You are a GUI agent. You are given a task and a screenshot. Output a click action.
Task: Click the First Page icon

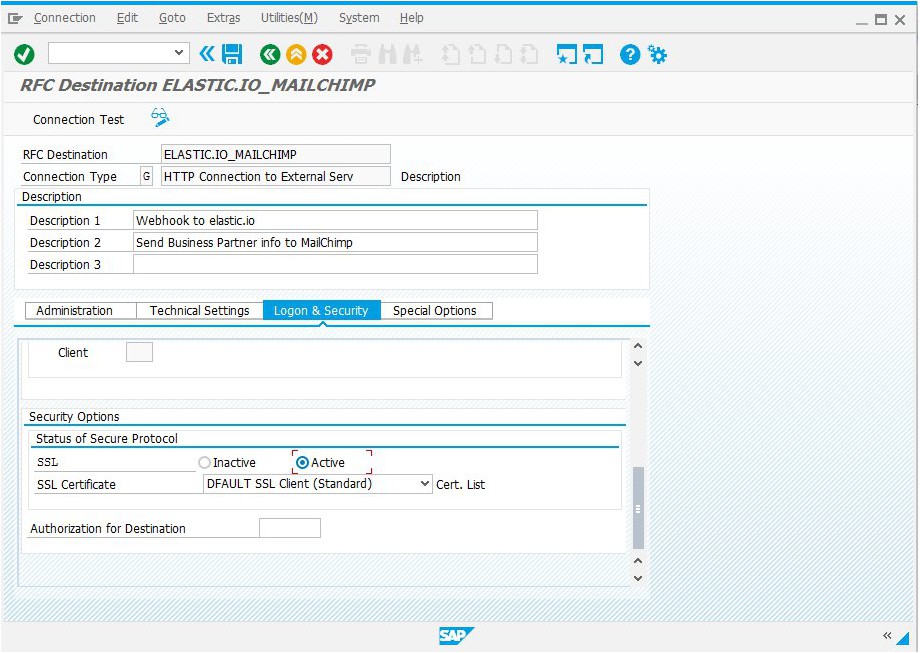pyautogui.click(x=451, y=55)
